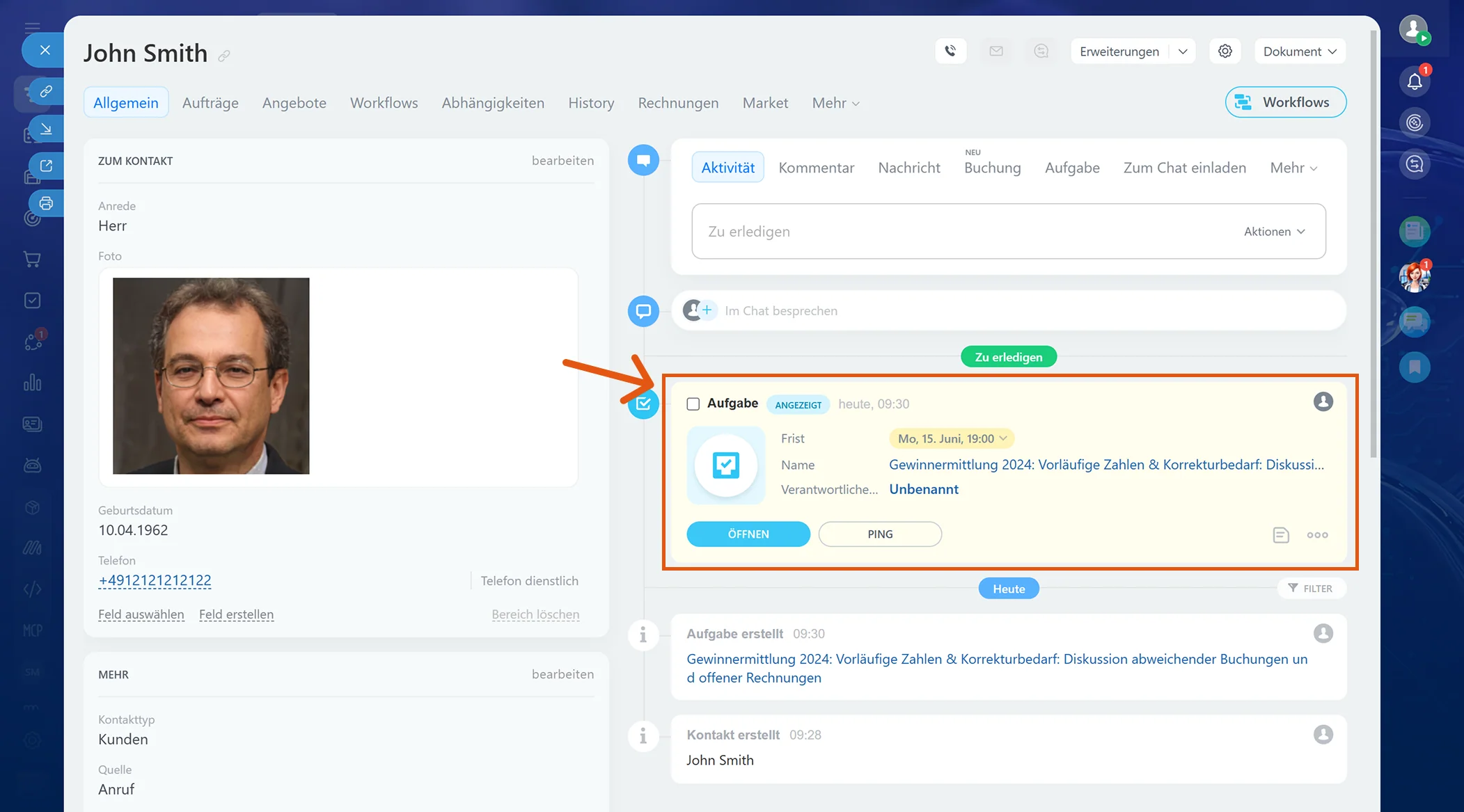Click the phone number +4912121212122
This screenshot has width=1464, height=812.
pyautogui.click(x=155, y=580)
